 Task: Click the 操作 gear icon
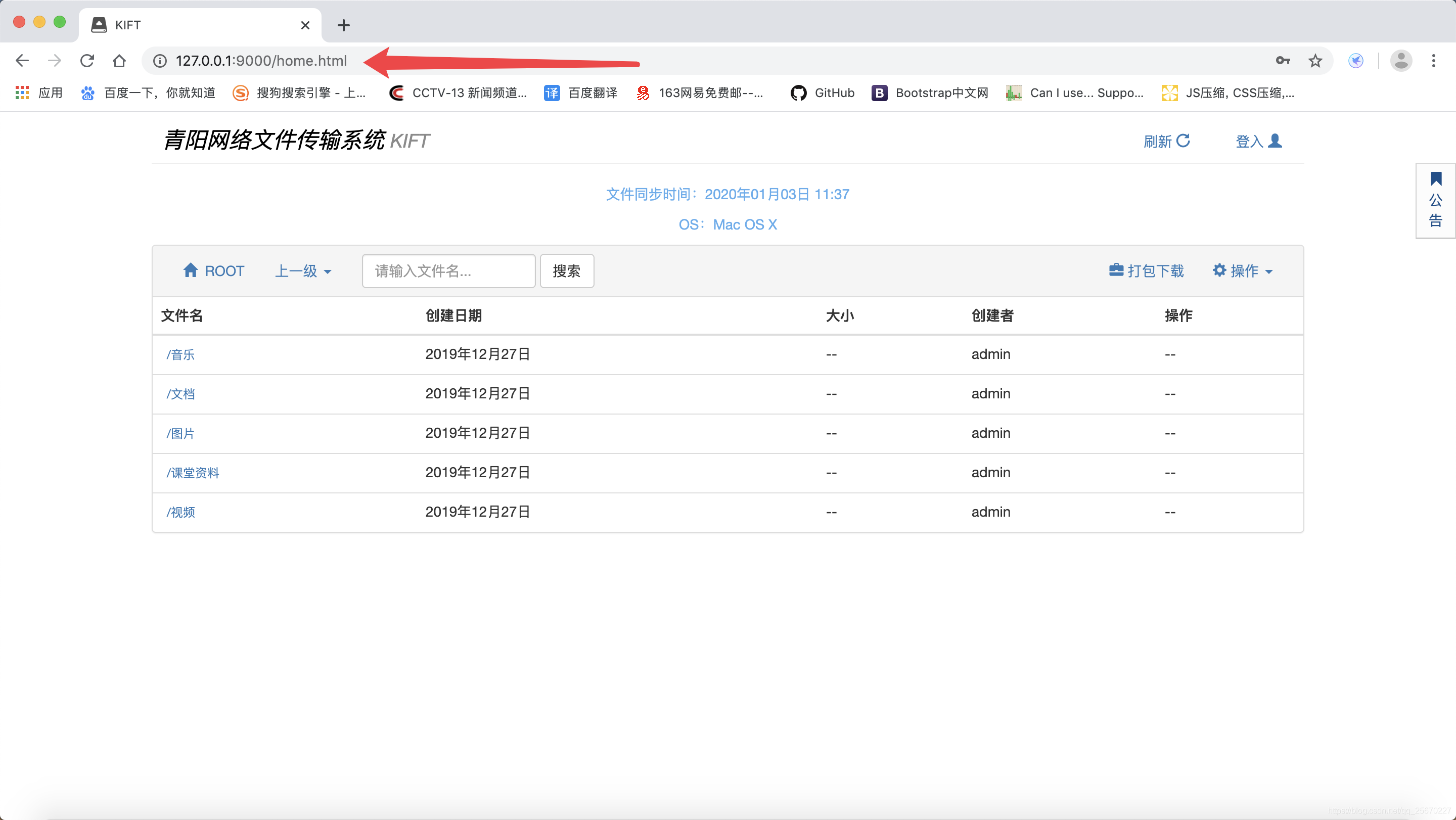(x=1220, y=270)
